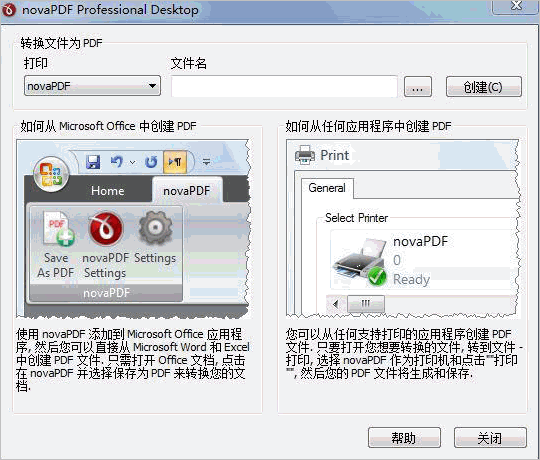Click the 'Ready' printer status text
Viewport: 540px width, 460px height.
coord(411,279)
